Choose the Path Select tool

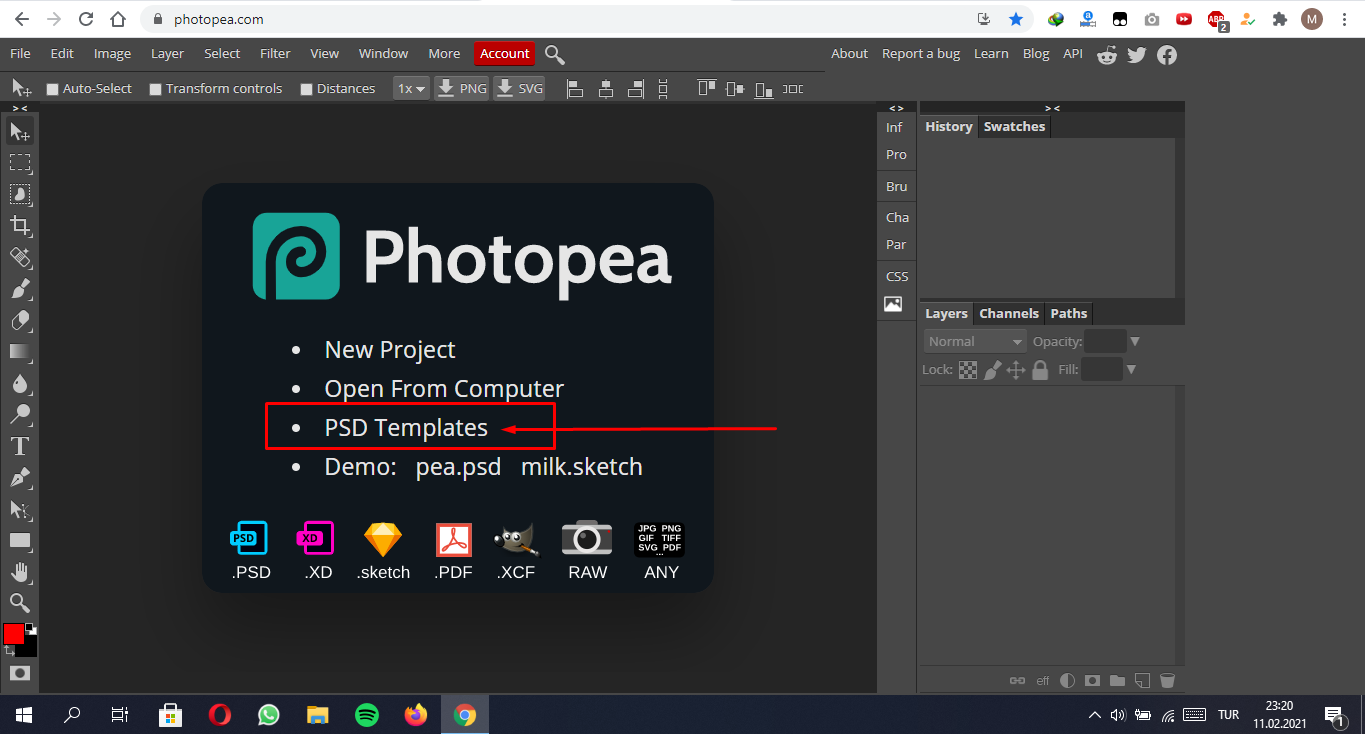click(20, 509)
